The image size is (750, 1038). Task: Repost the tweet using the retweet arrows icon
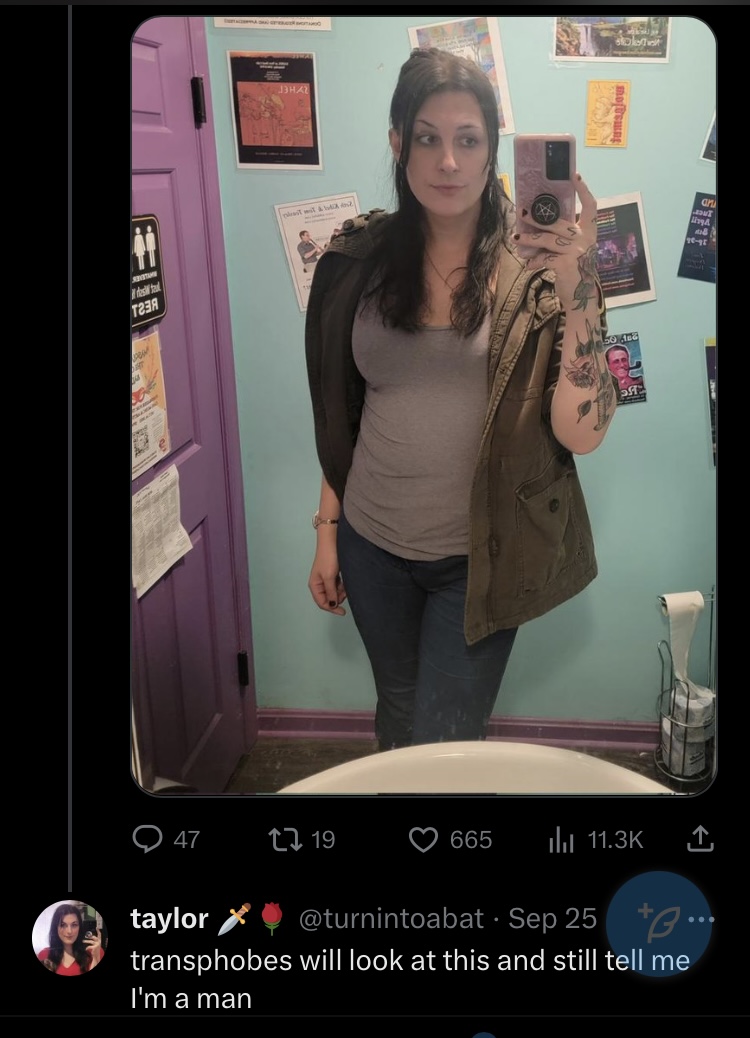285,839
